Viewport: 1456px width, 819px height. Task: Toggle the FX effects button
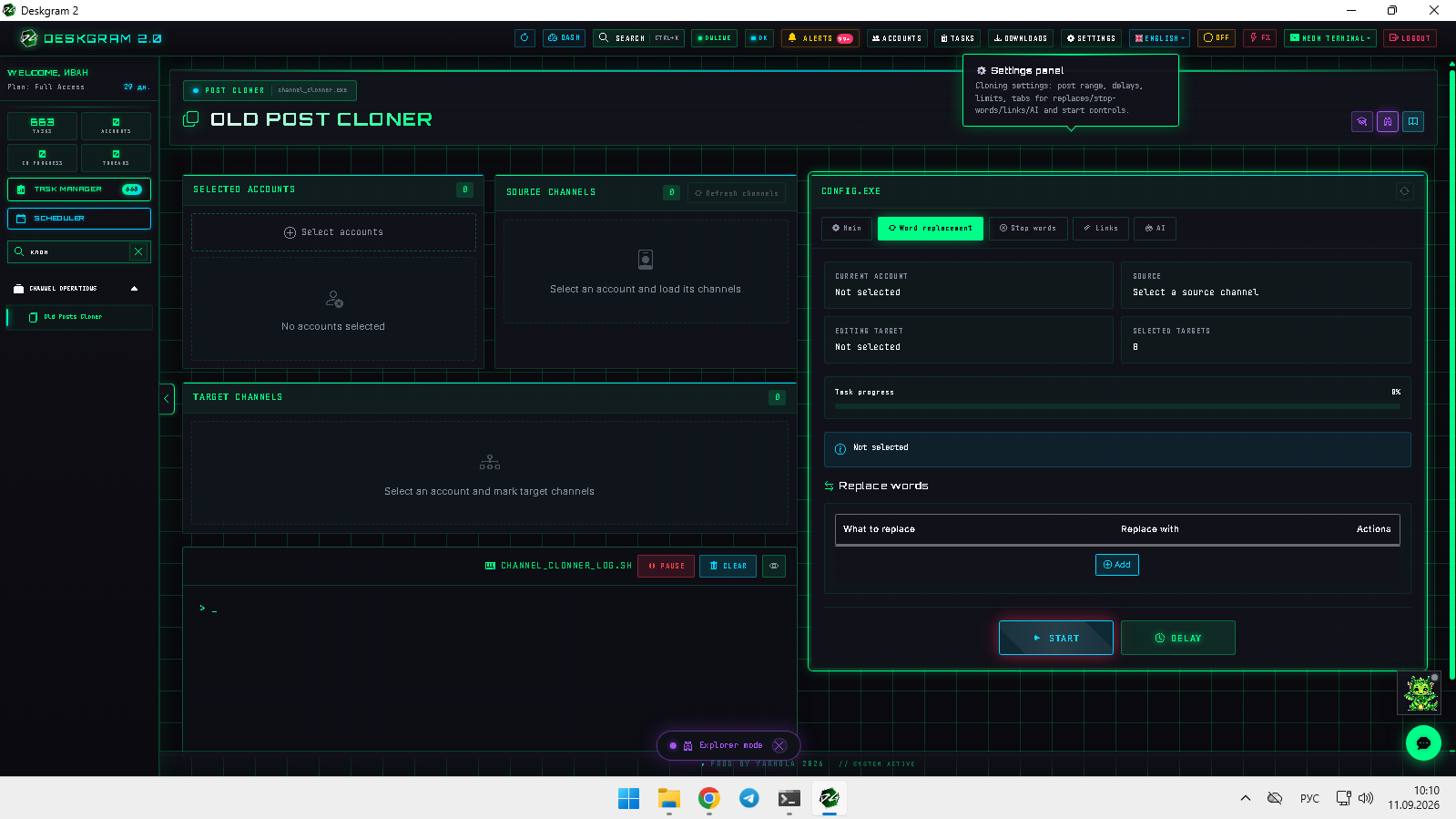tap(1260, 38)
